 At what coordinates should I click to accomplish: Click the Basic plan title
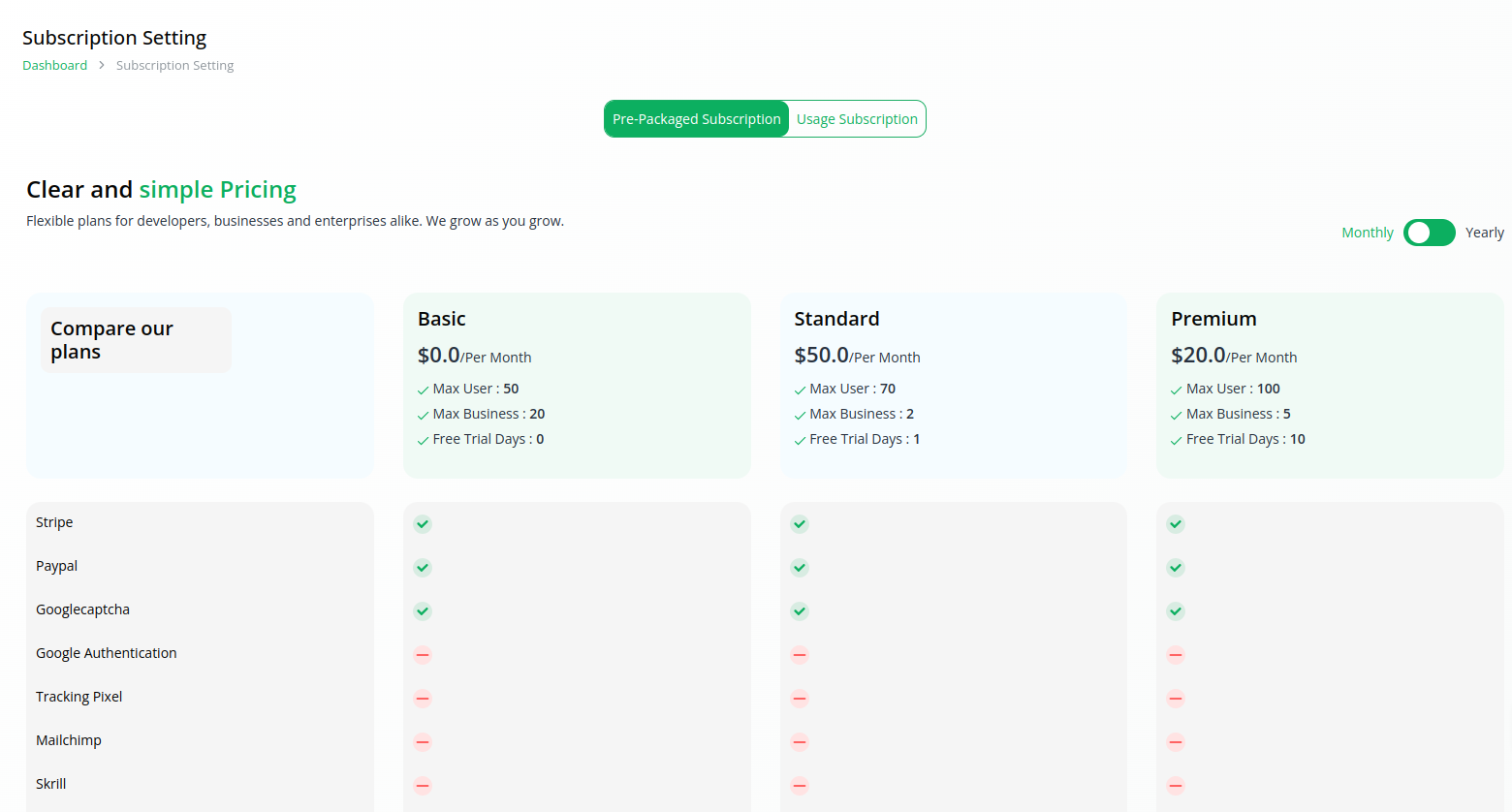tap(442, 319)
